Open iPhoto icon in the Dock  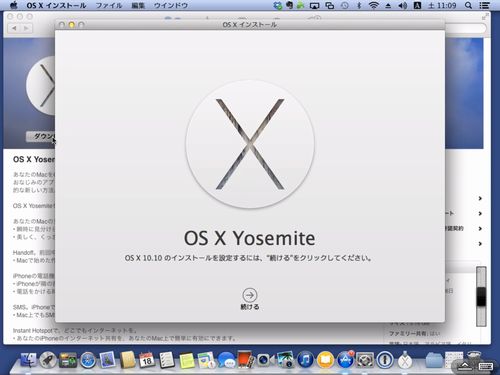coord(285,360)
